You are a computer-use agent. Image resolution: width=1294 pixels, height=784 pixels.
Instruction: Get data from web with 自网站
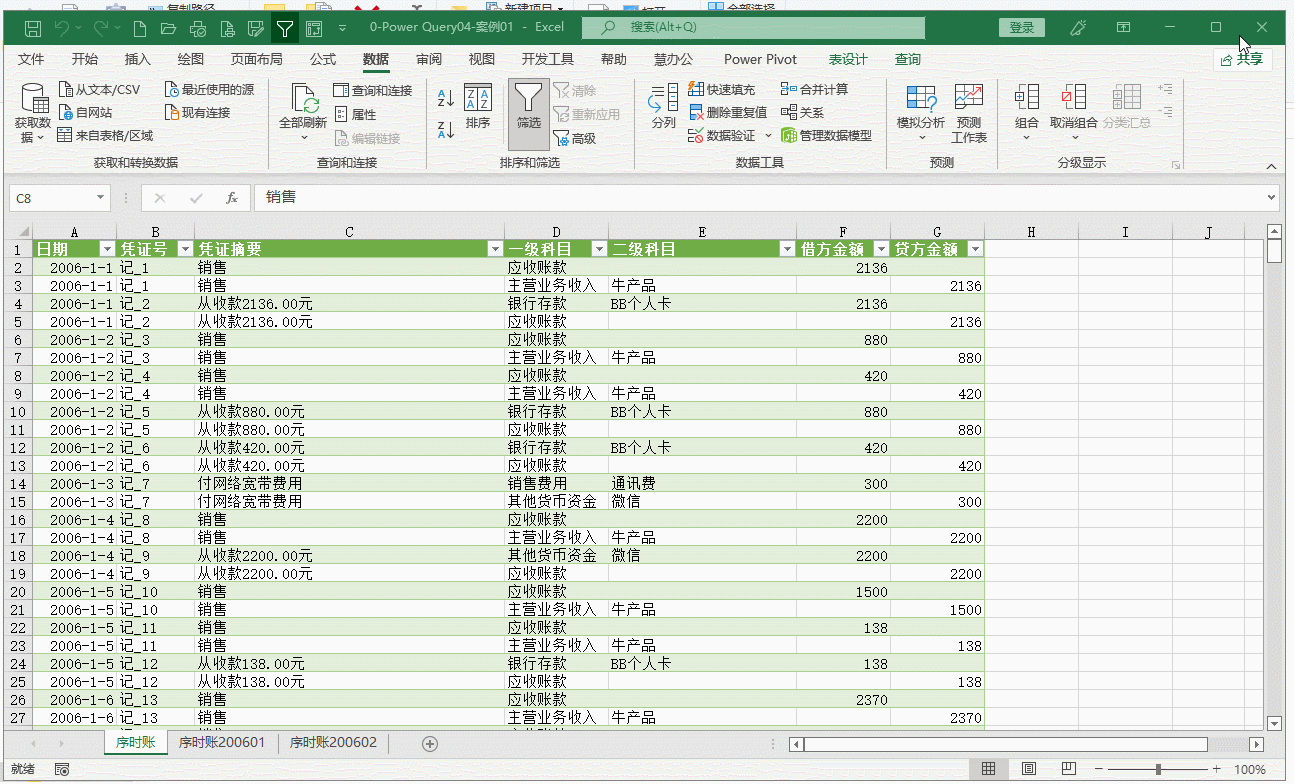click(x=85, y=113)
